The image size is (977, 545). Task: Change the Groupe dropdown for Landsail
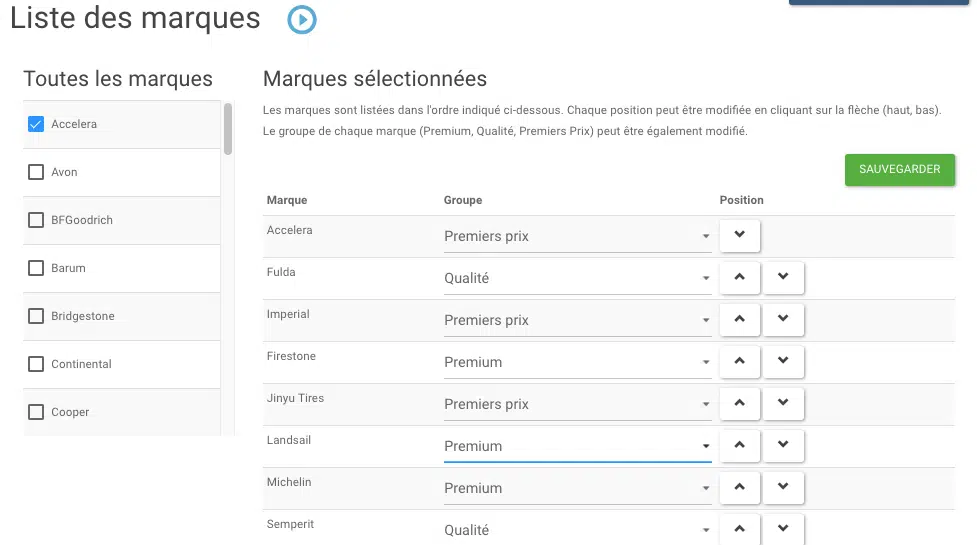coord(577,447)
